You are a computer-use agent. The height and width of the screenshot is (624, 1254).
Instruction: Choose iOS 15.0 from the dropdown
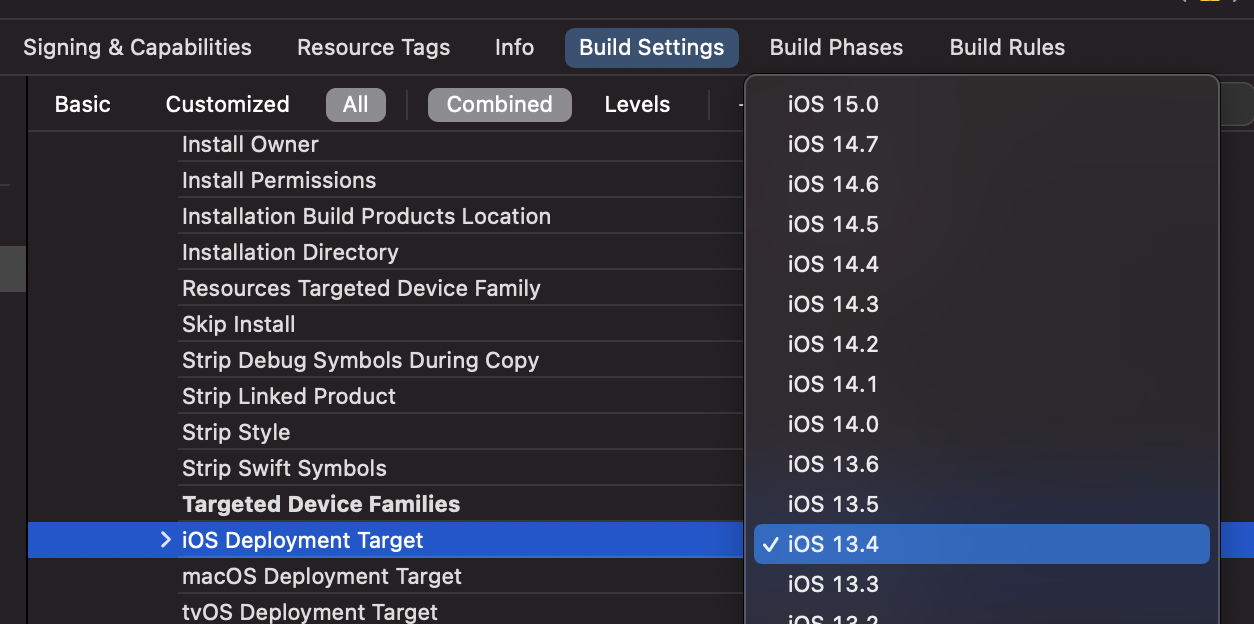pyautogui.click(x=981, y=104)
